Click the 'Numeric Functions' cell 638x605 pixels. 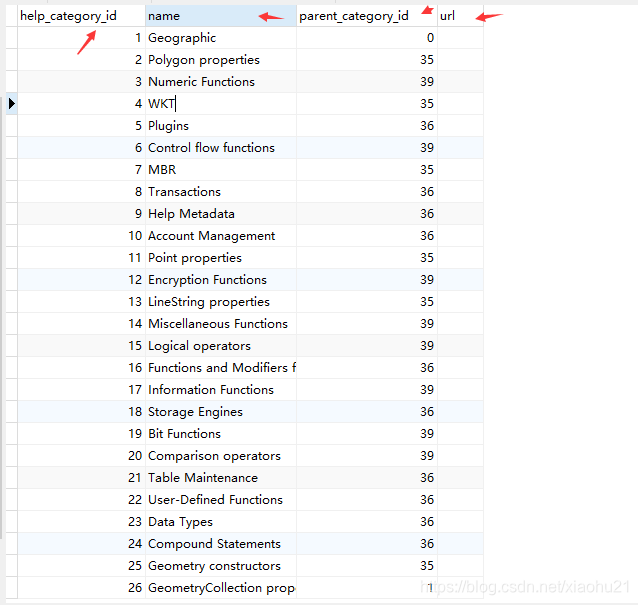coord(221,82)
